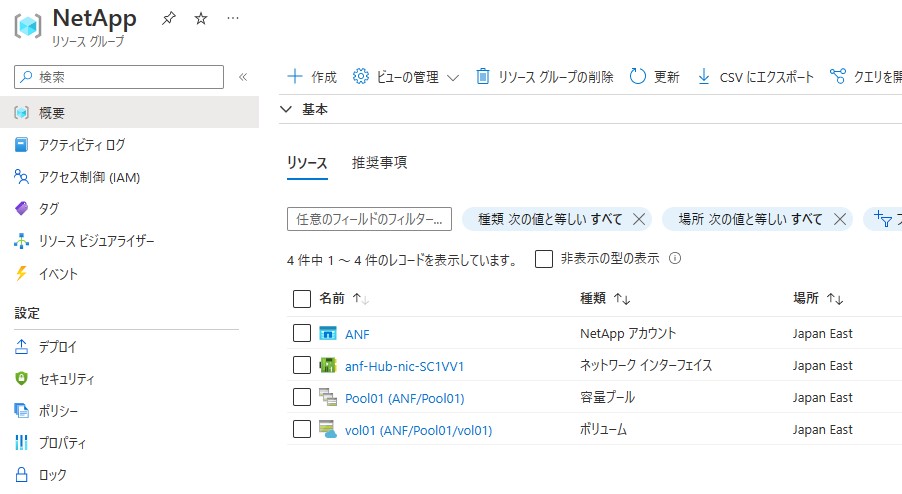Click the events lightning bolt icon

(21, 273)
